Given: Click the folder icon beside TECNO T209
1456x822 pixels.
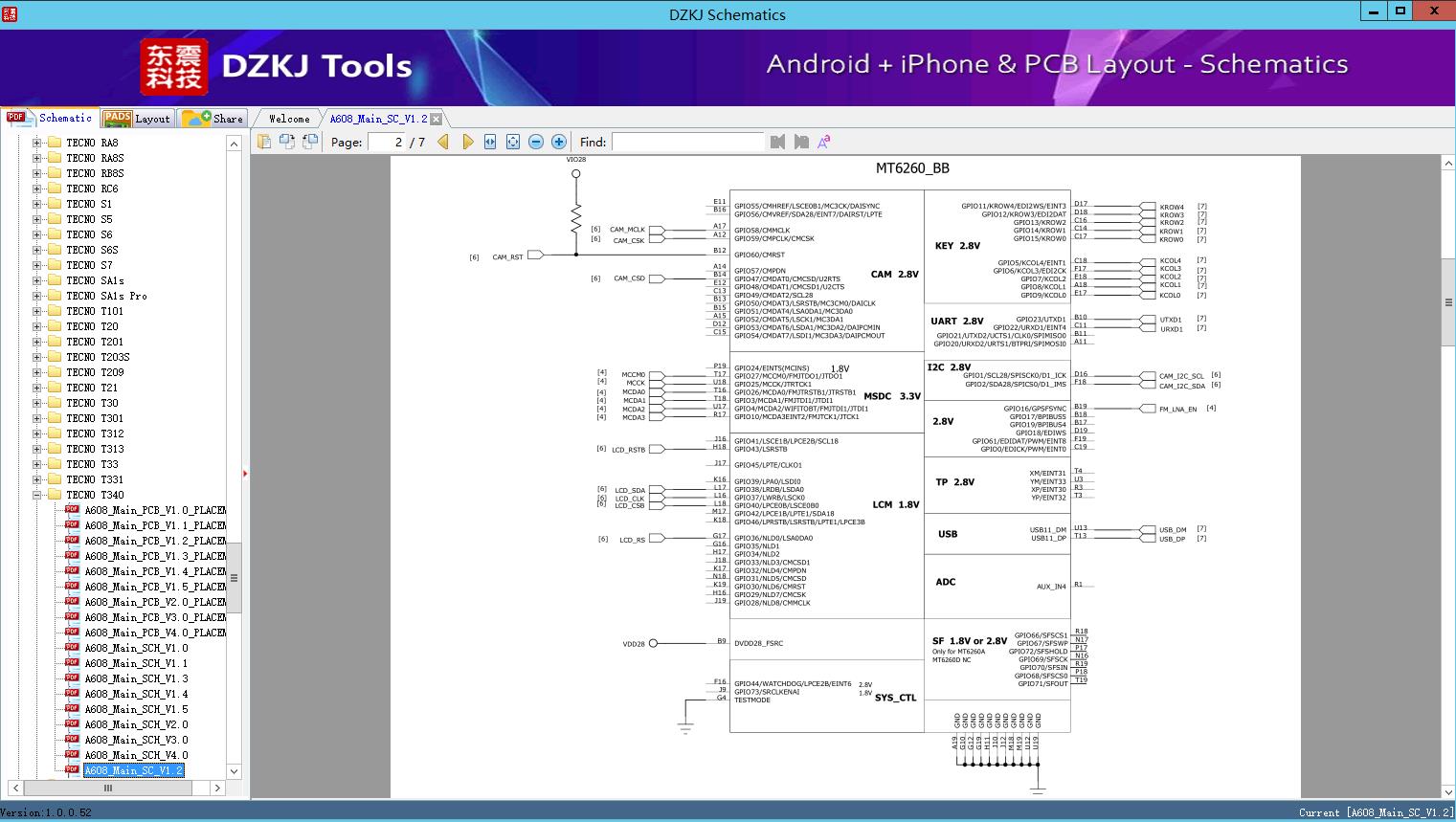Looking at the screenshot, I should coord(55,372).
